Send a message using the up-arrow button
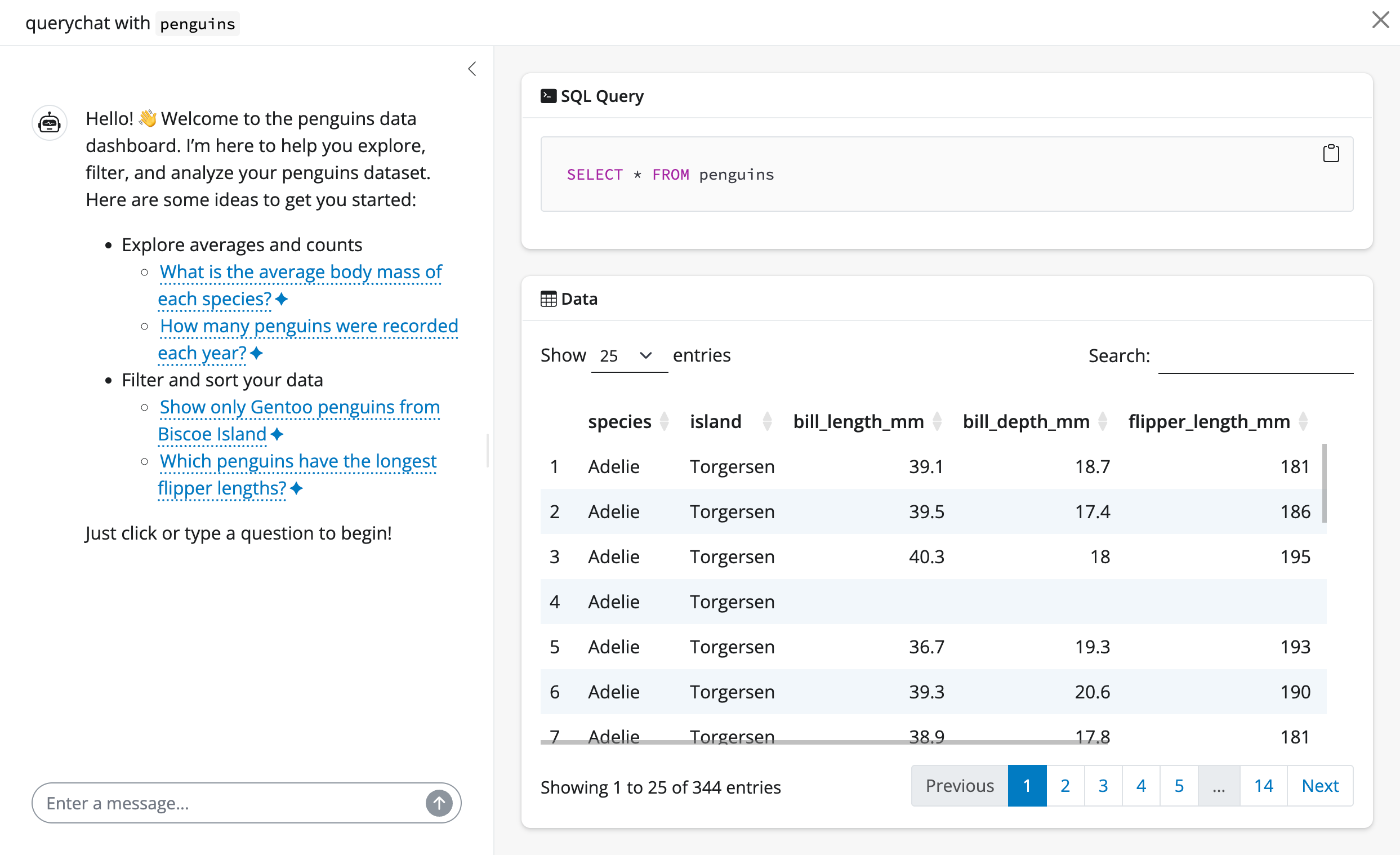Screen dimensions: 1400x855 tap(439, 803)
